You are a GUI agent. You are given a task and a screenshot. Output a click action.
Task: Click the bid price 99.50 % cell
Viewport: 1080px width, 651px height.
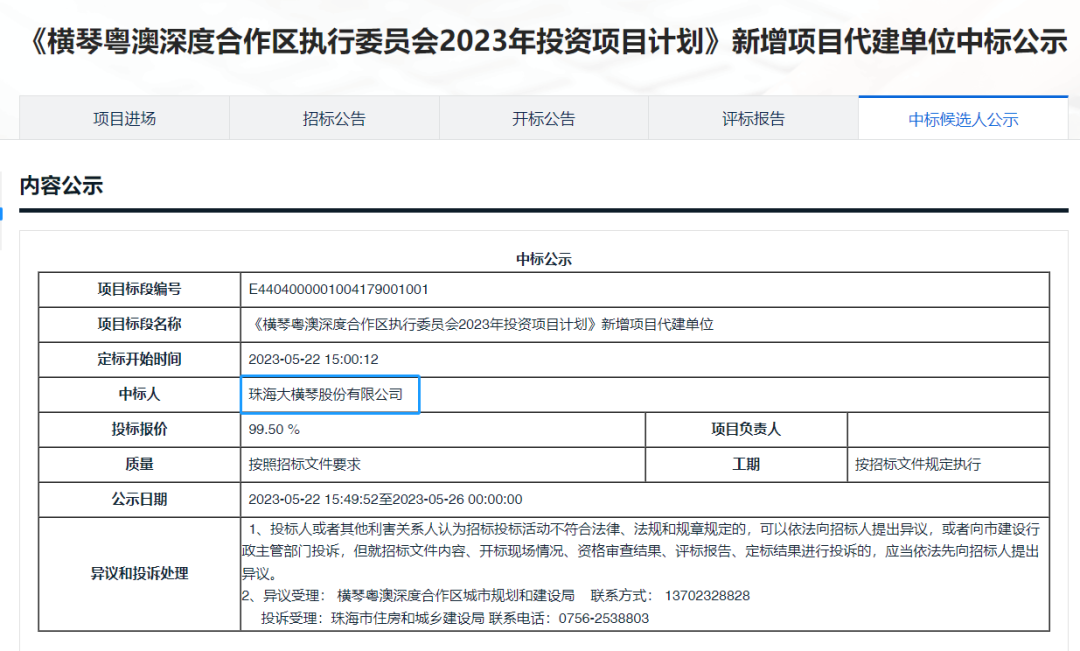pyautogui.click(x=274, y=429)
